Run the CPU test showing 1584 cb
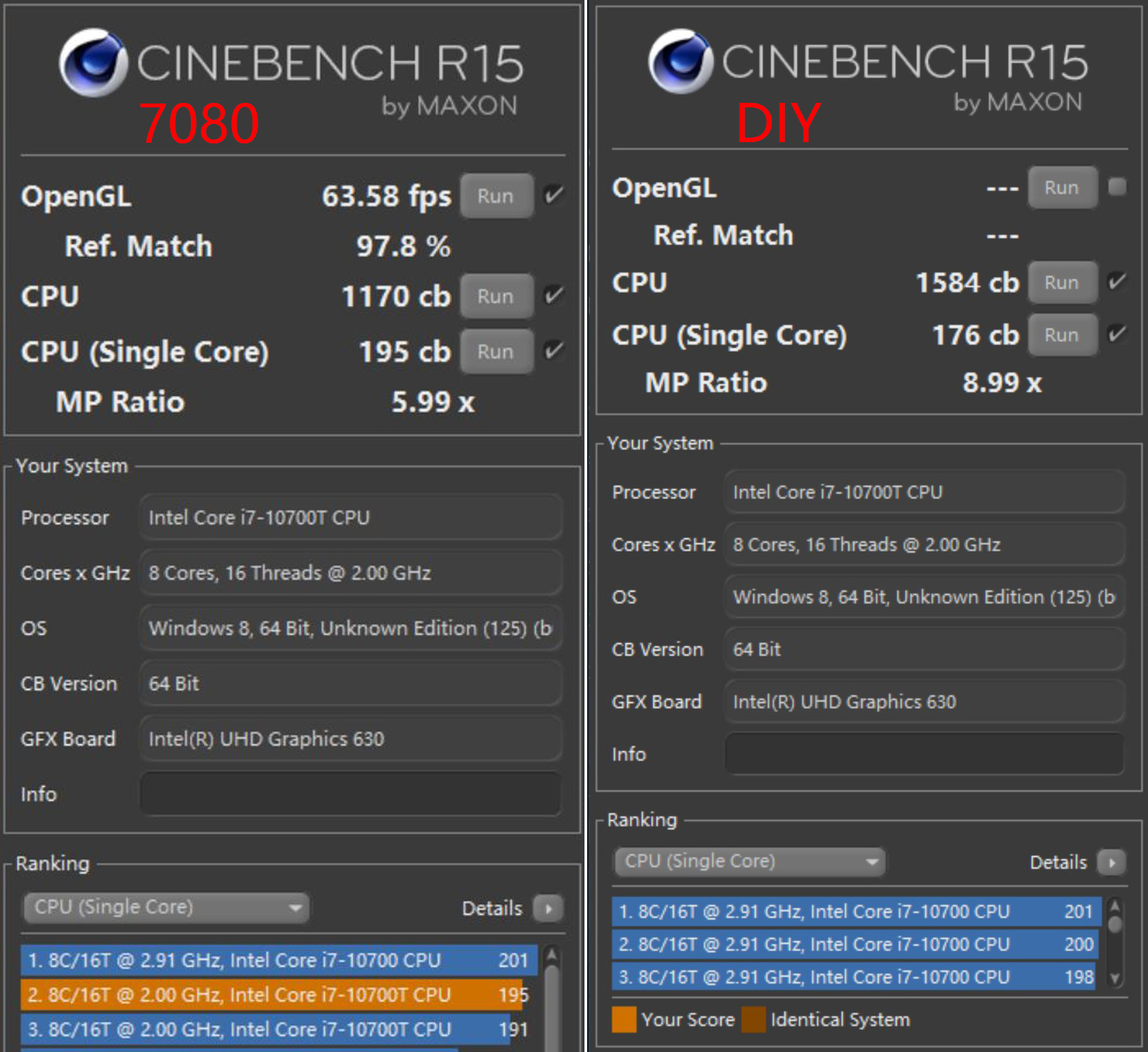 [1062, 282]
